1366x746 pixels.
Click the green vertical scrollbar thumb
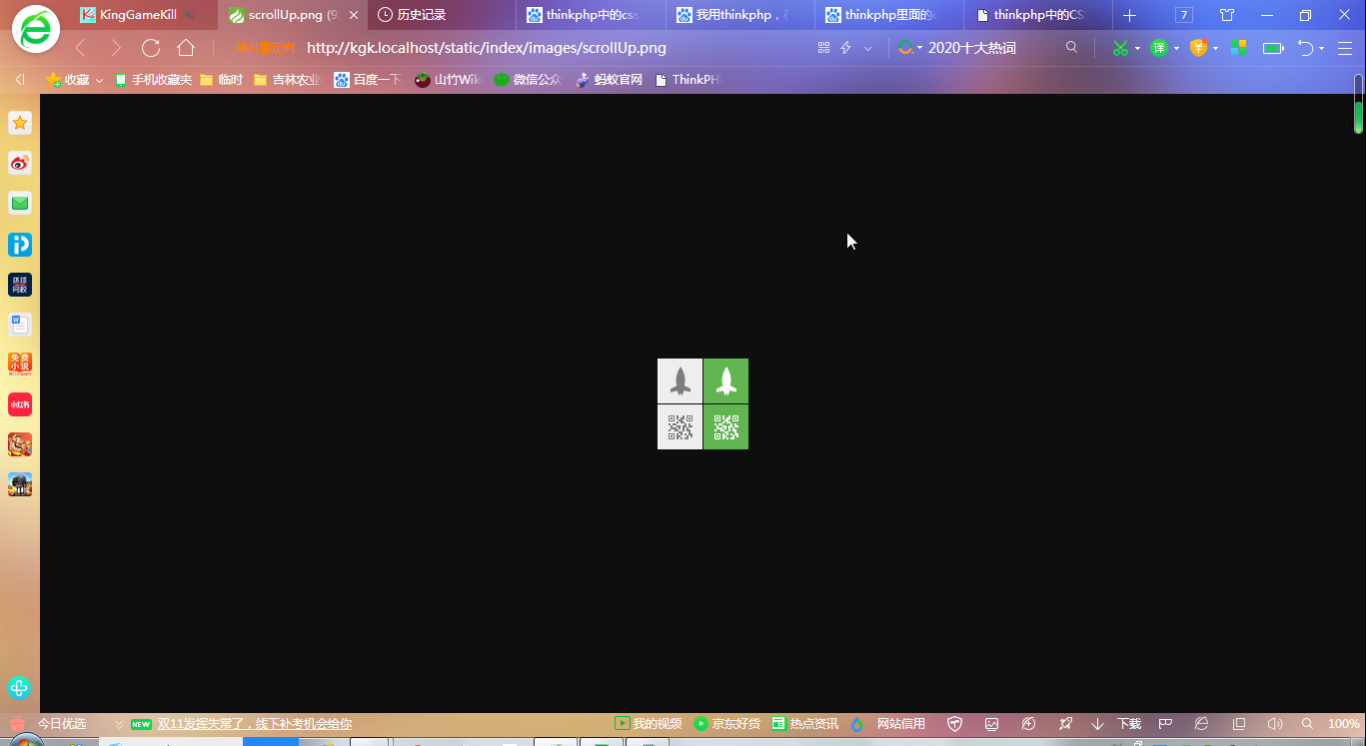1359,116
